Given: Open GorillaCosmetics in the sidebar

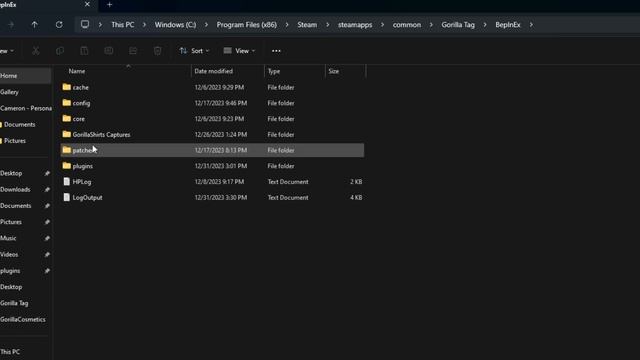Looking at the screenshot, I should pyautogui.click(x=23, y=320).
